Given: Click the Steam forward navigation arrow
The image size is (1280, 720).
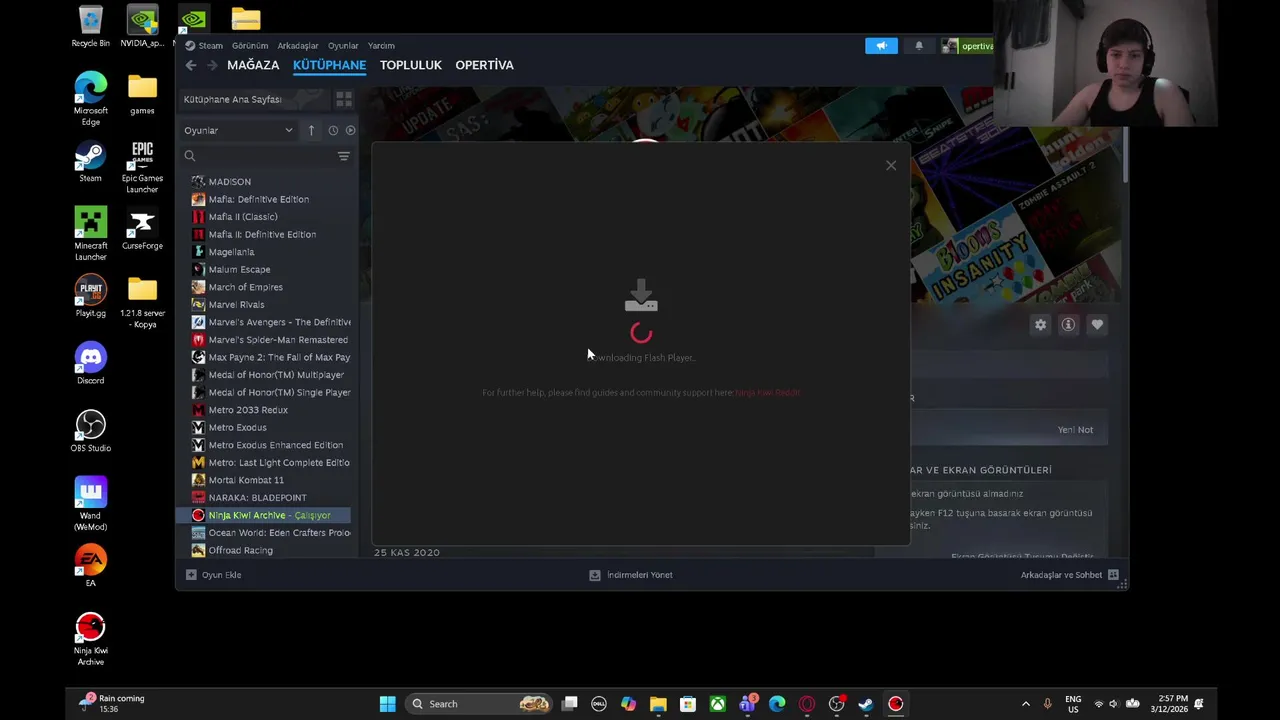Looking at the screenshot, I should pyautogui.click(x=212, y=65).
